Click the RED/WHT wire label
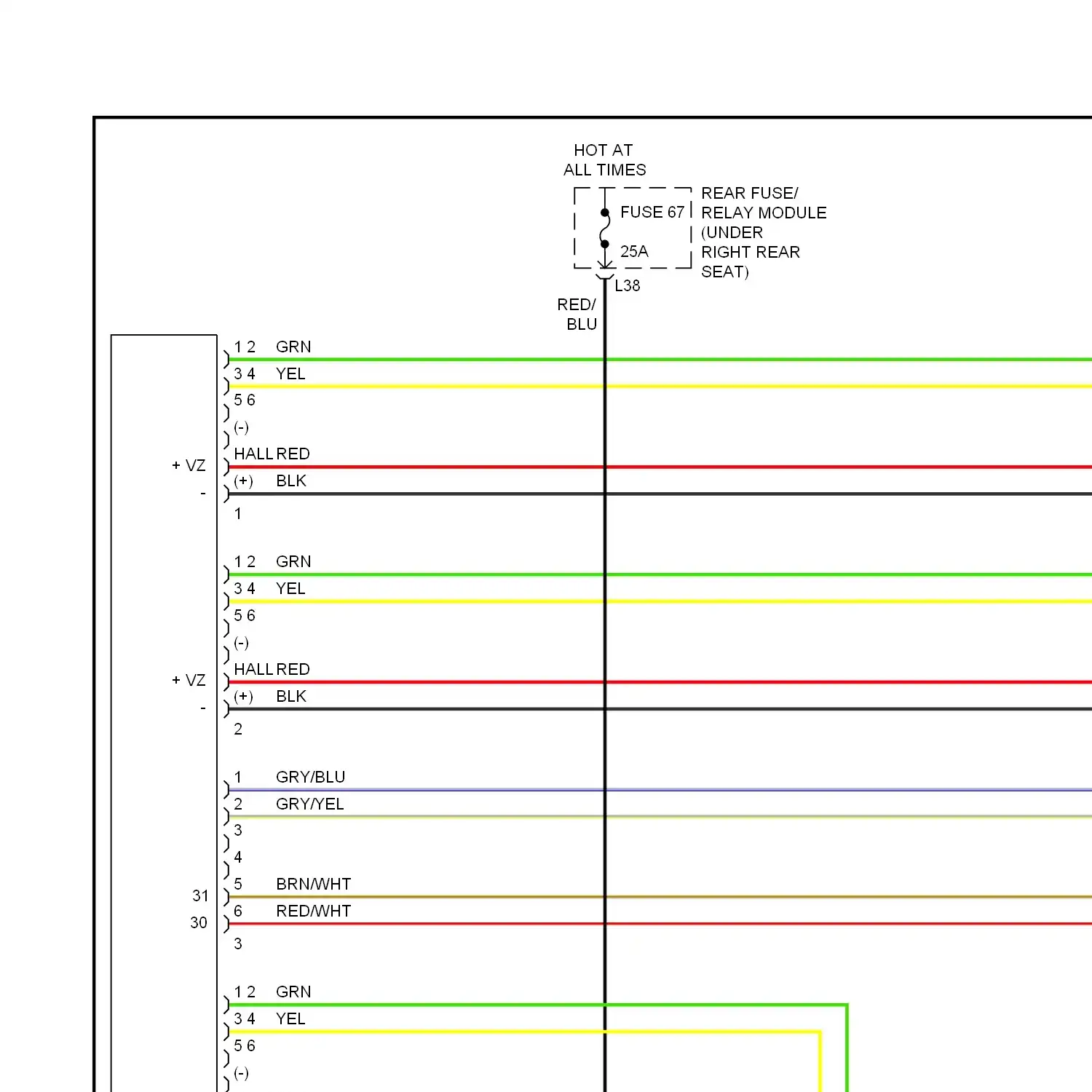This screenshot has width=1092, height=1092. (x=314, y=911)
